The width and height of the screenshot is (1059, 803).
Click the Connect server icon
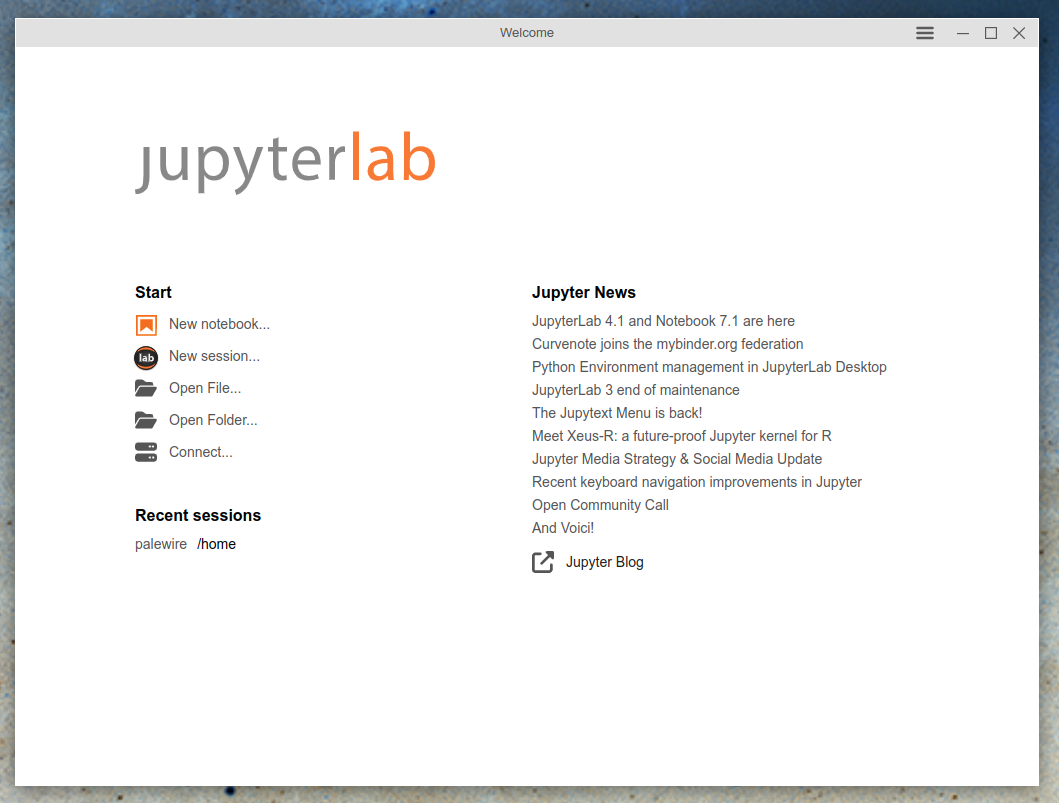(x=146, y=452)
